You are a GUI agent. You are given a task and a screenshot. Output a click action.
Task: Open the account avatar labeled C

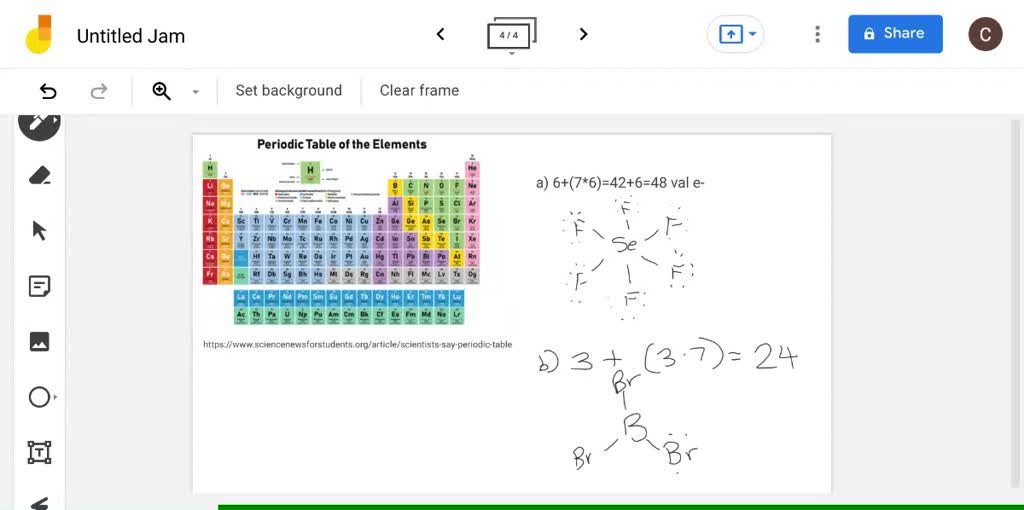[985, 34]
